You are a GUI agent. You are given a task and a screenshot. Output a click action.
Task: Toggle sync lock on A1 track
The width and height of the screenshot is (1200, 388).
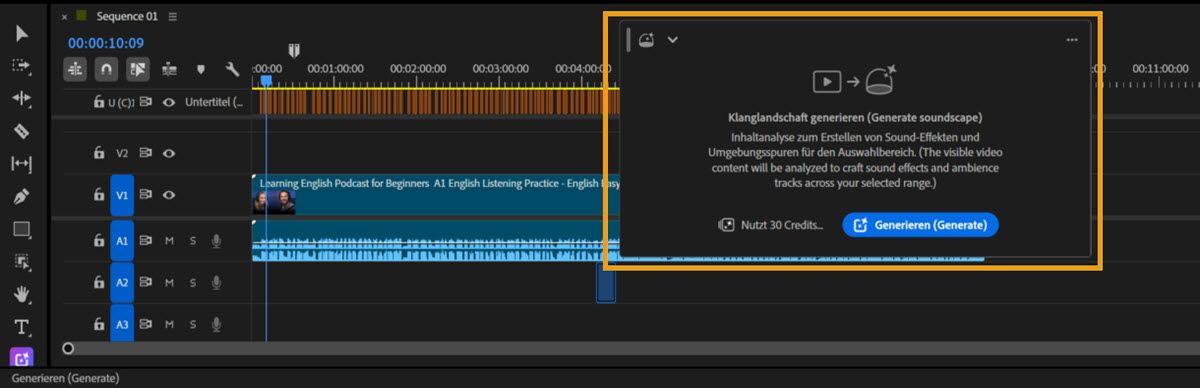(x=146, y=241)
